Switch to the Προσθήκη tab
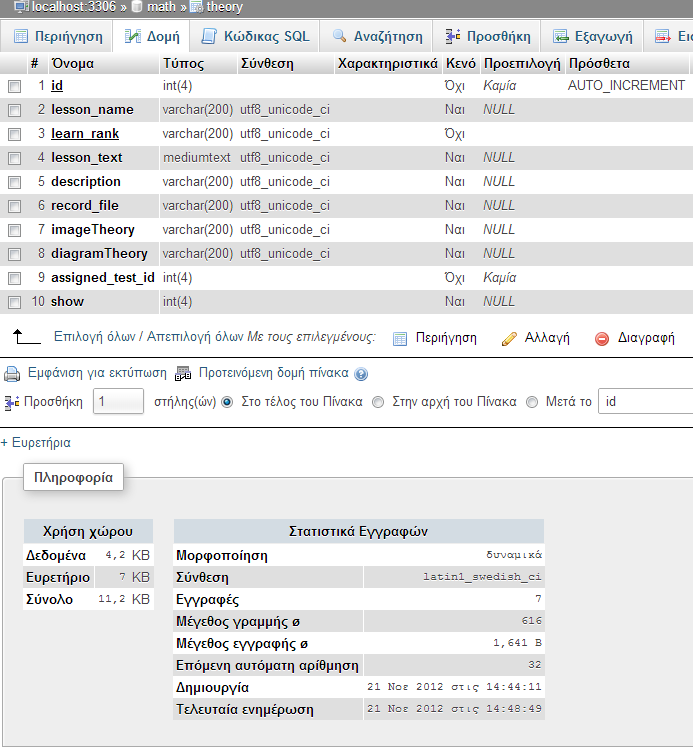This screenshot has height=748, width=693. [486, 36]
